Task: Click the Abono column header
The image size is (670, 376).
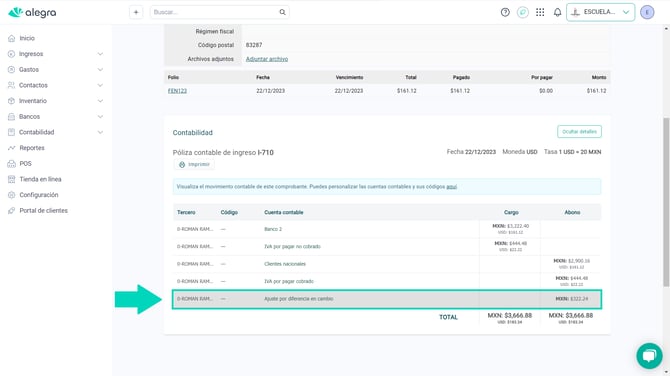Action: [x=572, y=212]
